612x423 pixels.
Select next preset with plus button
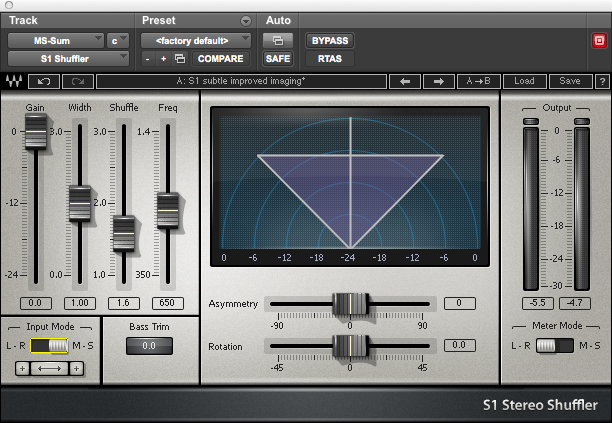pos(164,59)
